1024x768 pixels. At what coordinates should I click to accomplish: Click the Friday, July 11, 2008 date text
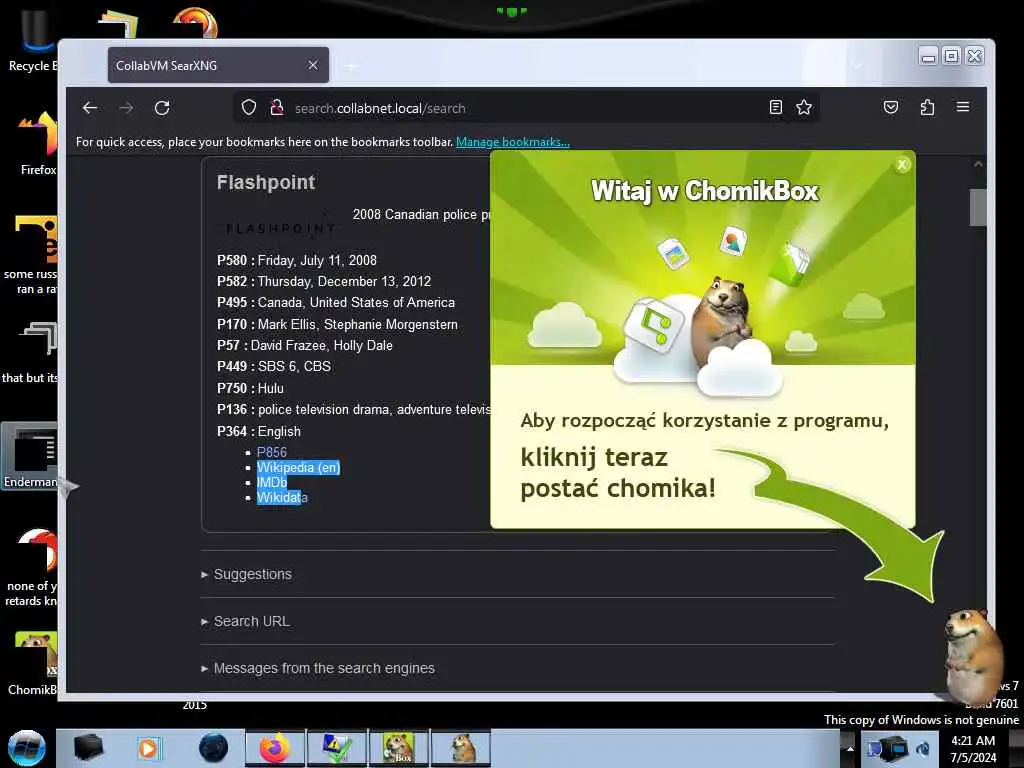pos(317,261)
